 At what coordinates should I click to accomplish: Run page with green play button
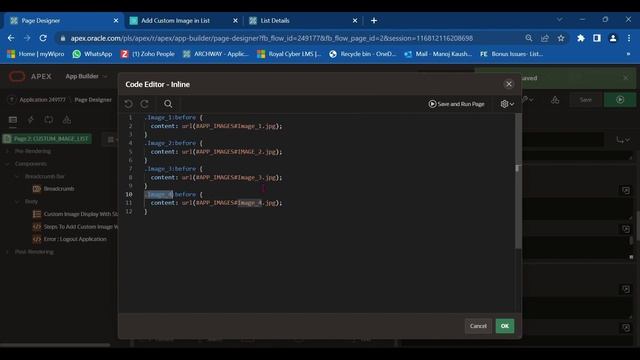click(620, 100)
